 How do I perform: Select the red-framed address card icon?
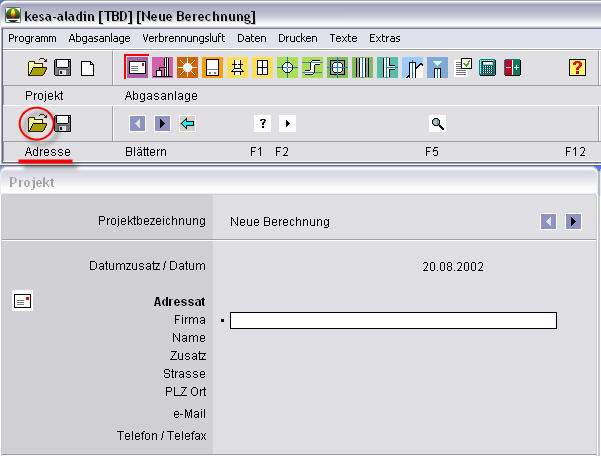(136, 68)
